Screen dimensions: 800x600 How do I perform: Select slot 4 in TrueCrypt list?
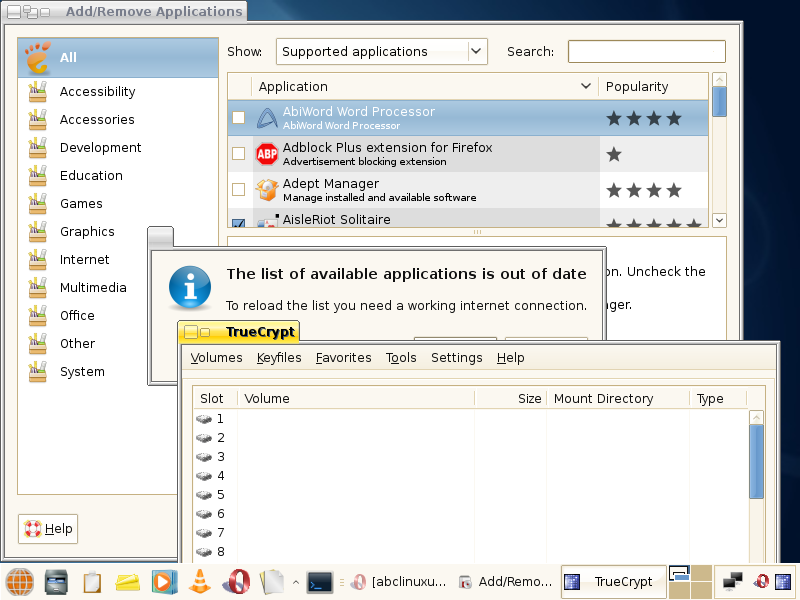pyautogui.click(x=470, y=476)
